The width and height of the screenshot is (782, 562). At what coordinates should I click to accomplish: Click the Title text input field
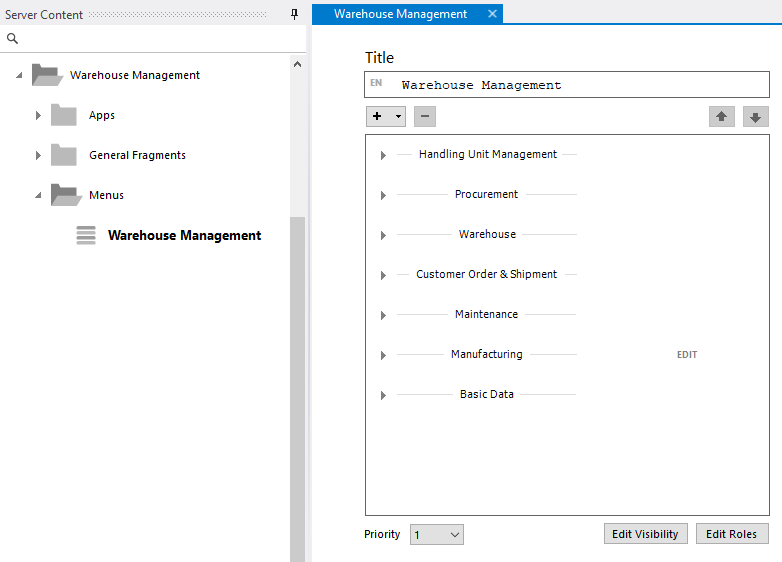point(580,85)
